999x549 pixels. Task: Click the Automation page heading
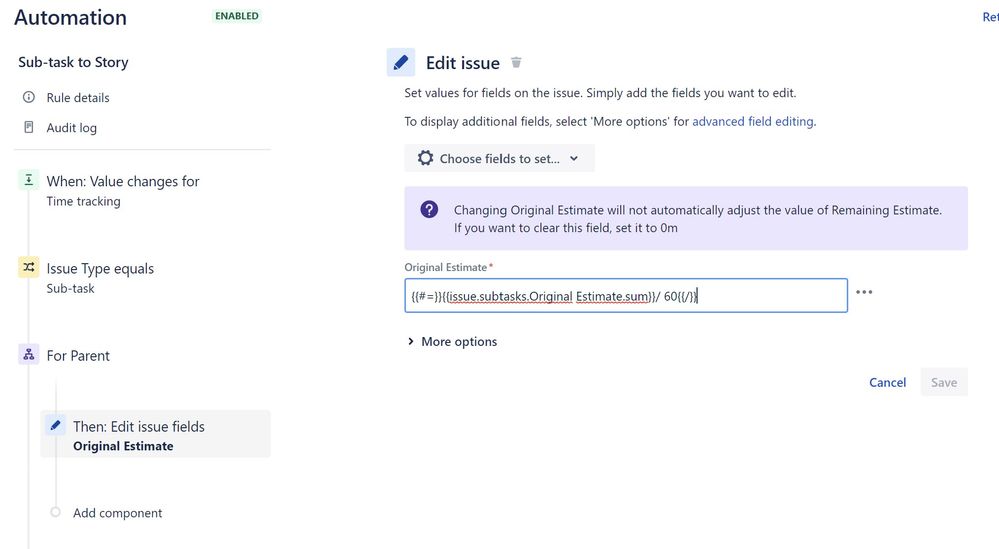tap(71, 17)
